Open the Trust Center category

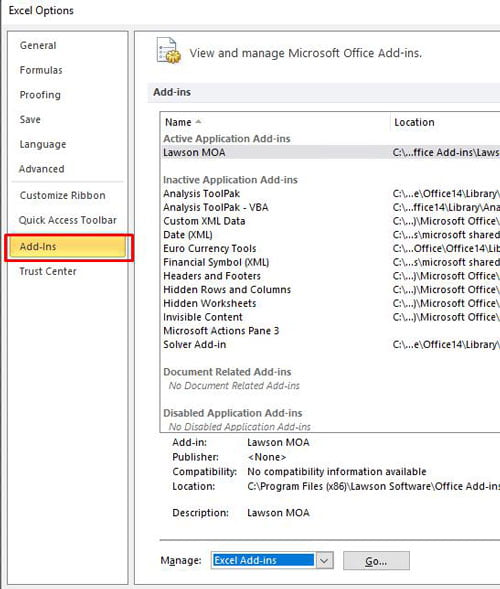48,271
